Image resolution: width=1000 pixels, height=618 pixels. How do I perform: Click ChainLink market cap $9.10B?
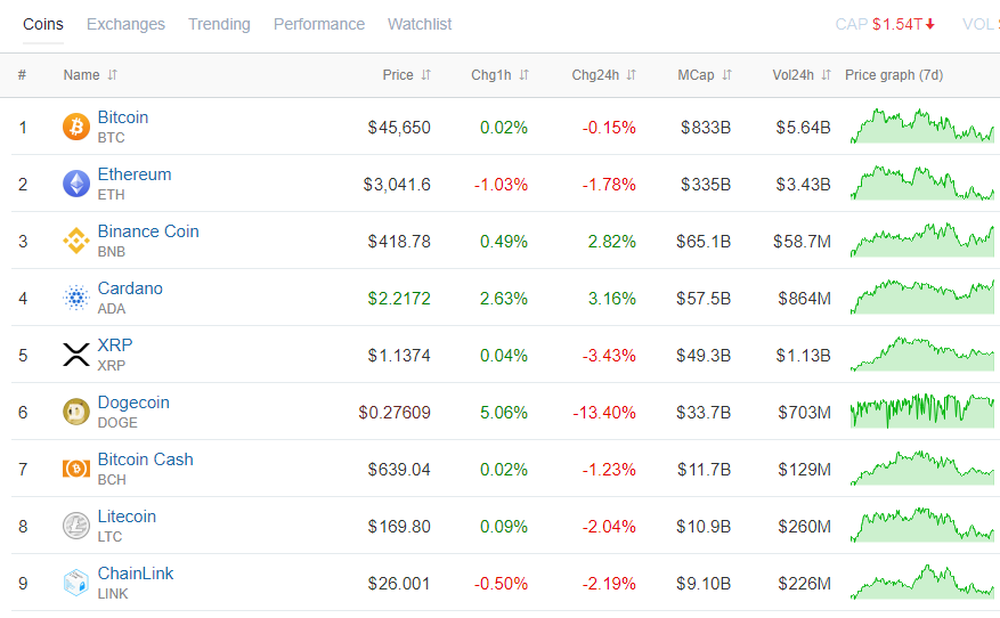point(703,584)
